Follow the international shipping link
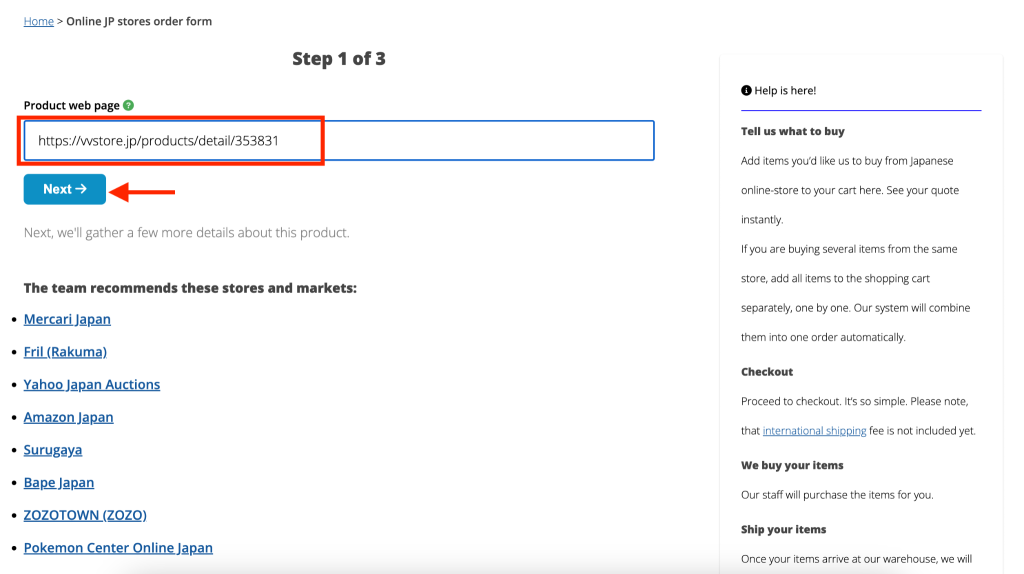Viewport: 1024px width, 574px height. [814, 431]
